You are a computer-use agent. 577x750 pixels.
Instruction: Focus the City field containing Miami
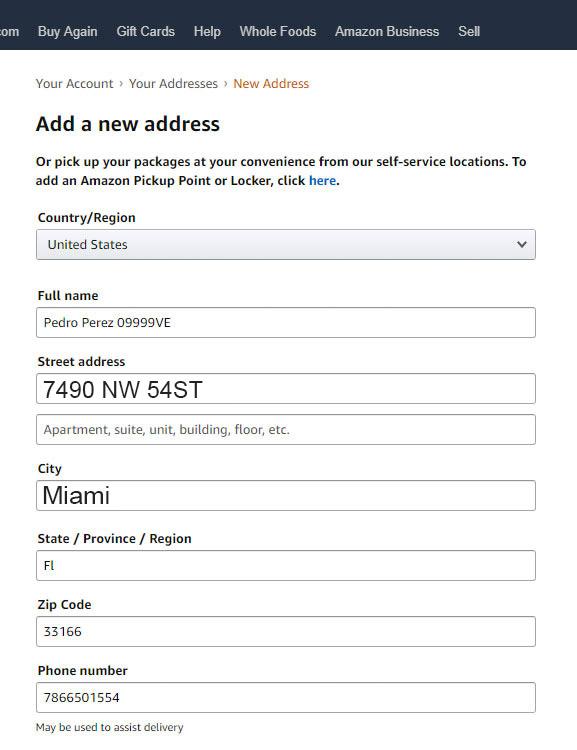[x=286, y=496]
